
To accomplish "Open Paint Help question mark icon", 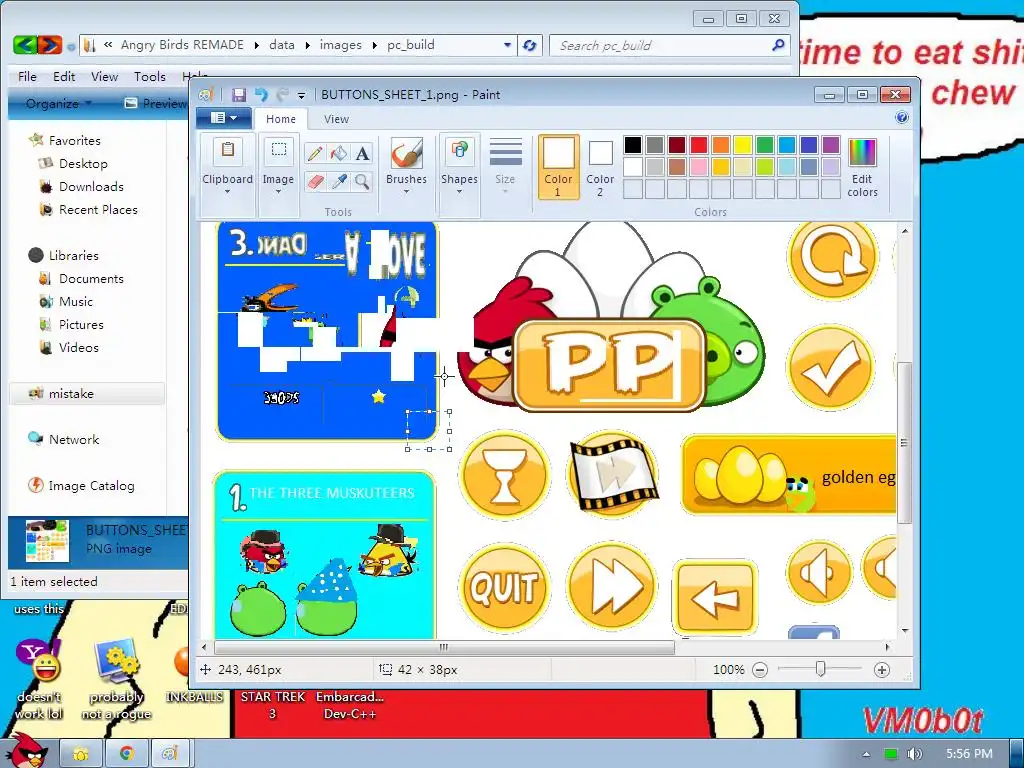I will 902,118.
